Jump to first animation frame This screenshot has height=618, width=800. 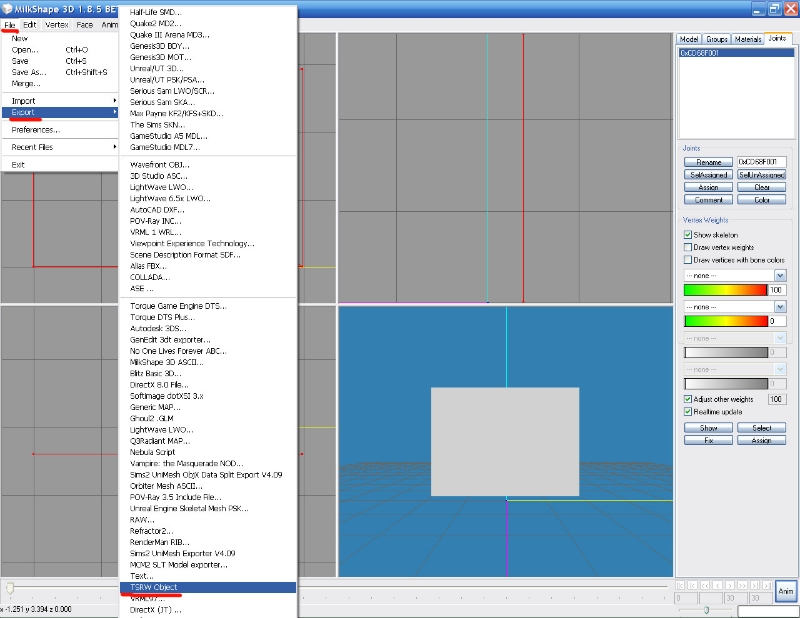tap(682, 584)
